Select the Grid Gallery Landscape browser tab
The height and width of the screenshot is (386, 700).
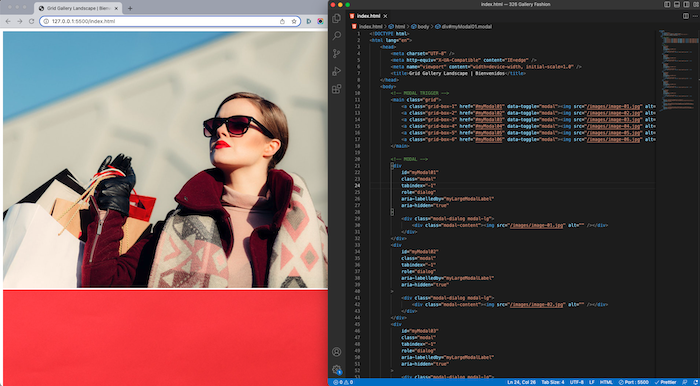pyautogui.click(x=79, y=8)
